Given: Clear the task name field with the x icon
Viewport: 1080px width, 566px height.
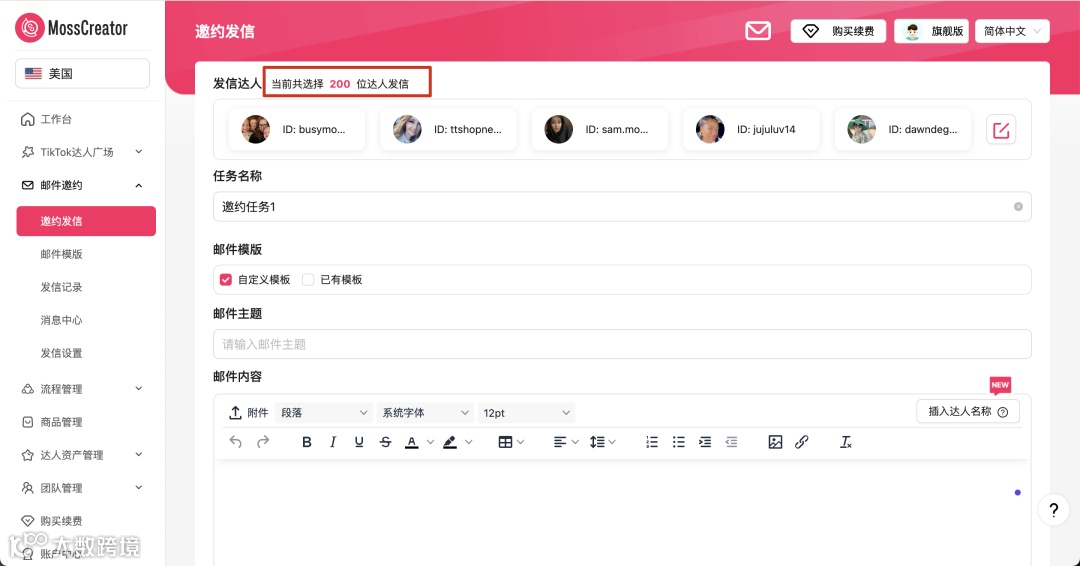Looking at the screenshot, I should pos(1018,207).
